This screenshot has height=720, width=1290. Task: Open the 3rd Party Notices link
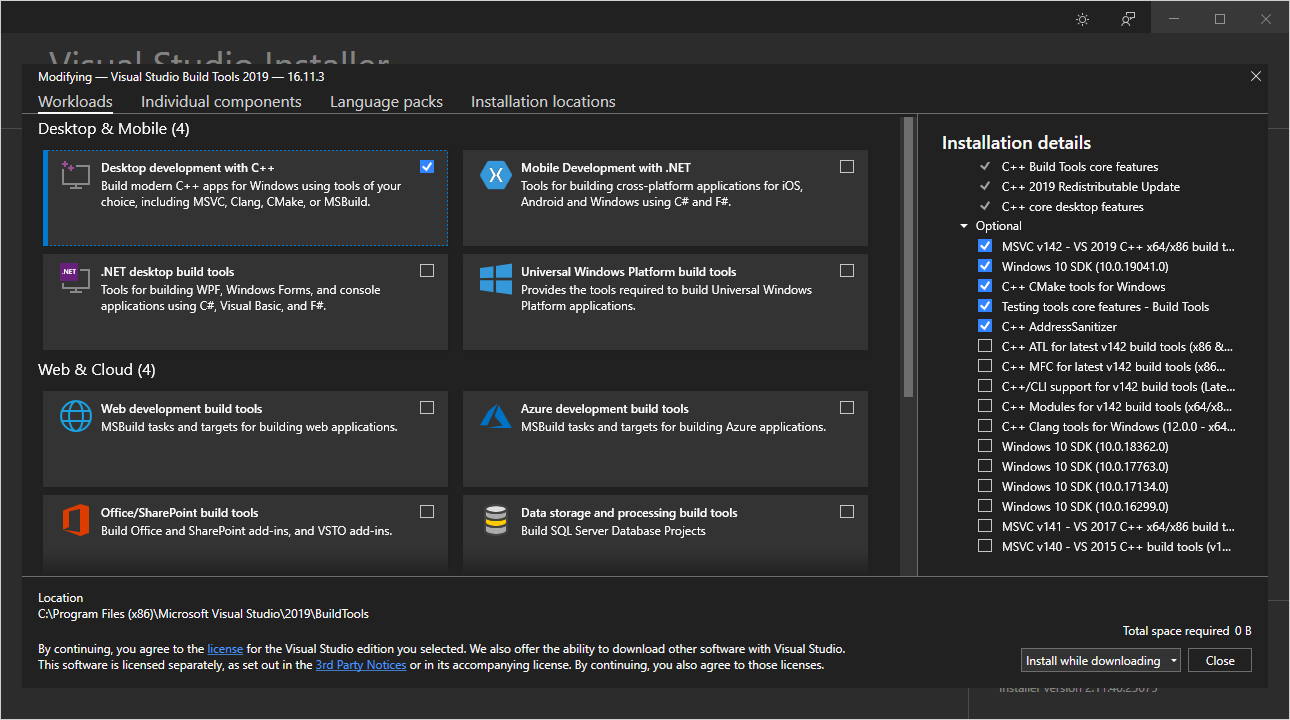coord(361,665)
